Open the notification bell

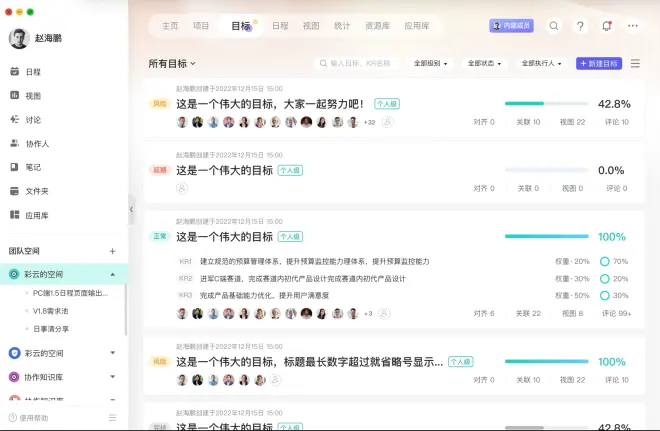607,26
